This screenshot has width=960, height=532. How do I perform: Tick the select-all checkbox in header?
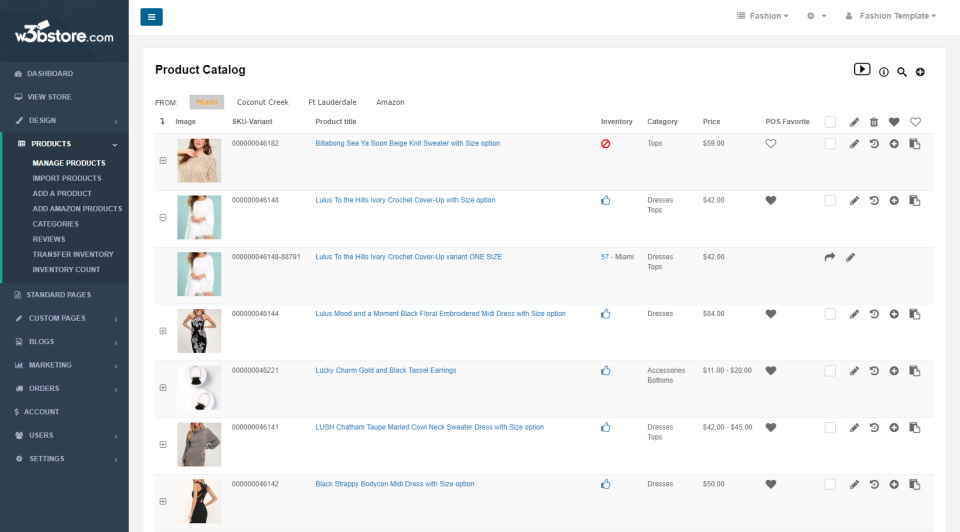[830, 122]
